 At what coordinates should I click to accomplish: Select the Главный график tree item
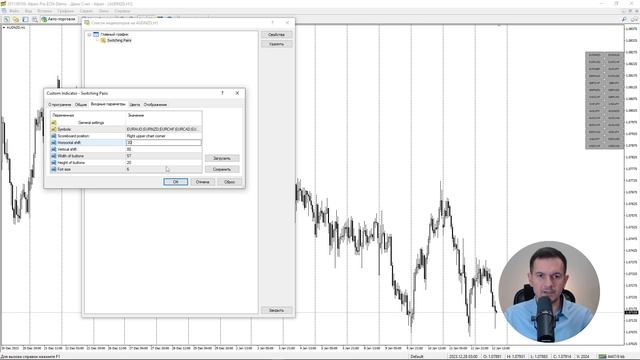(114, 35)
